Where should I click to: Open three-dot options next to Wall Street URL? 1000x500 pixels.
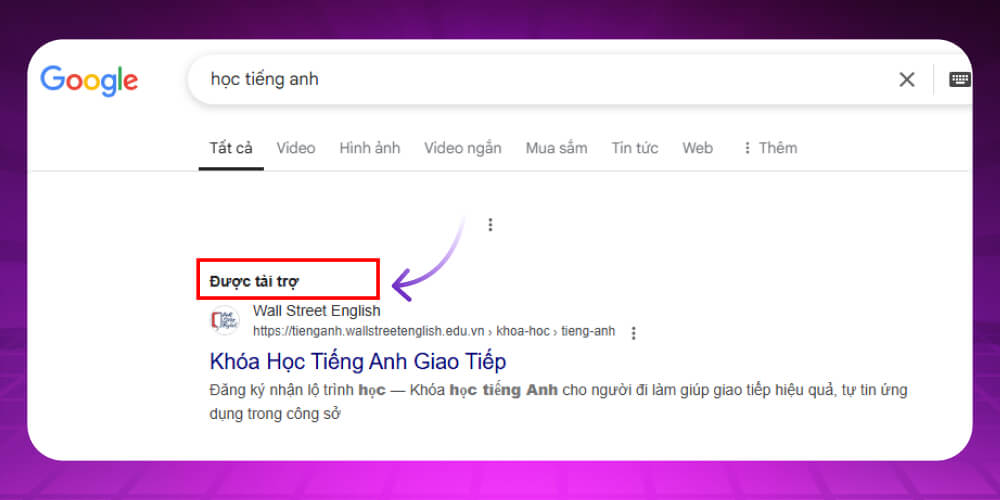tap(633, 333)
